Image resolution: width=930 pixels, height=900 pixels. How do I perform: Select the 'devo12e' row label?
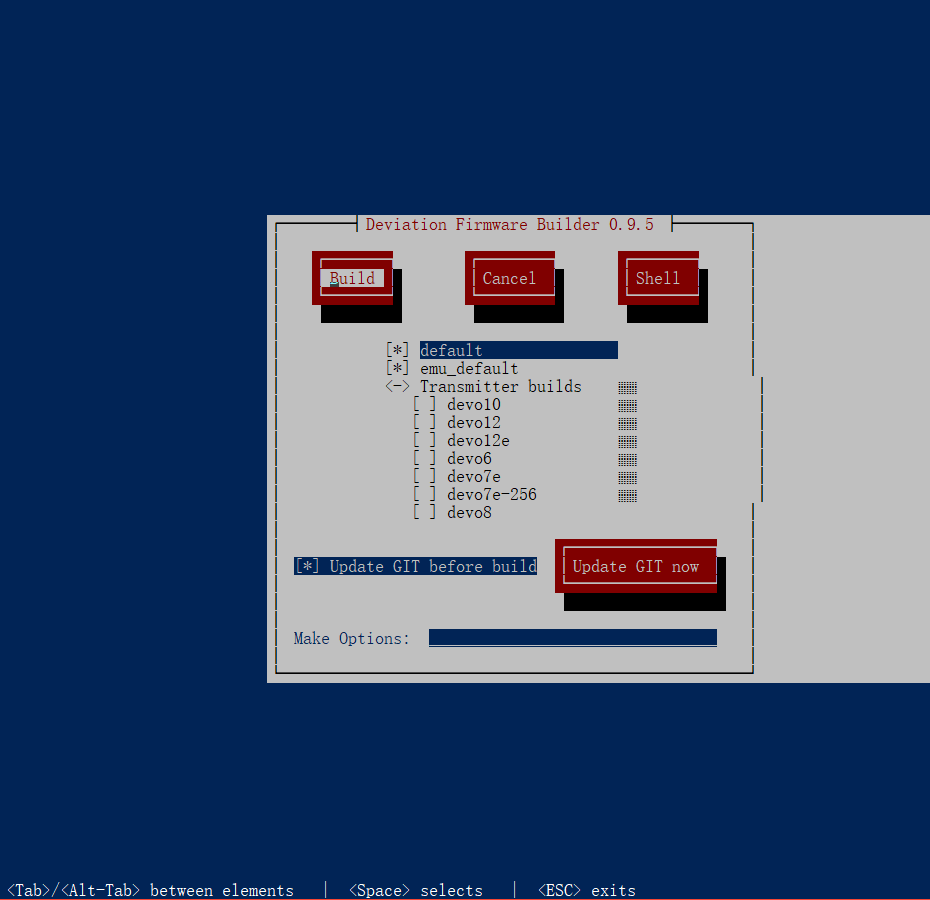pos(478,440)
